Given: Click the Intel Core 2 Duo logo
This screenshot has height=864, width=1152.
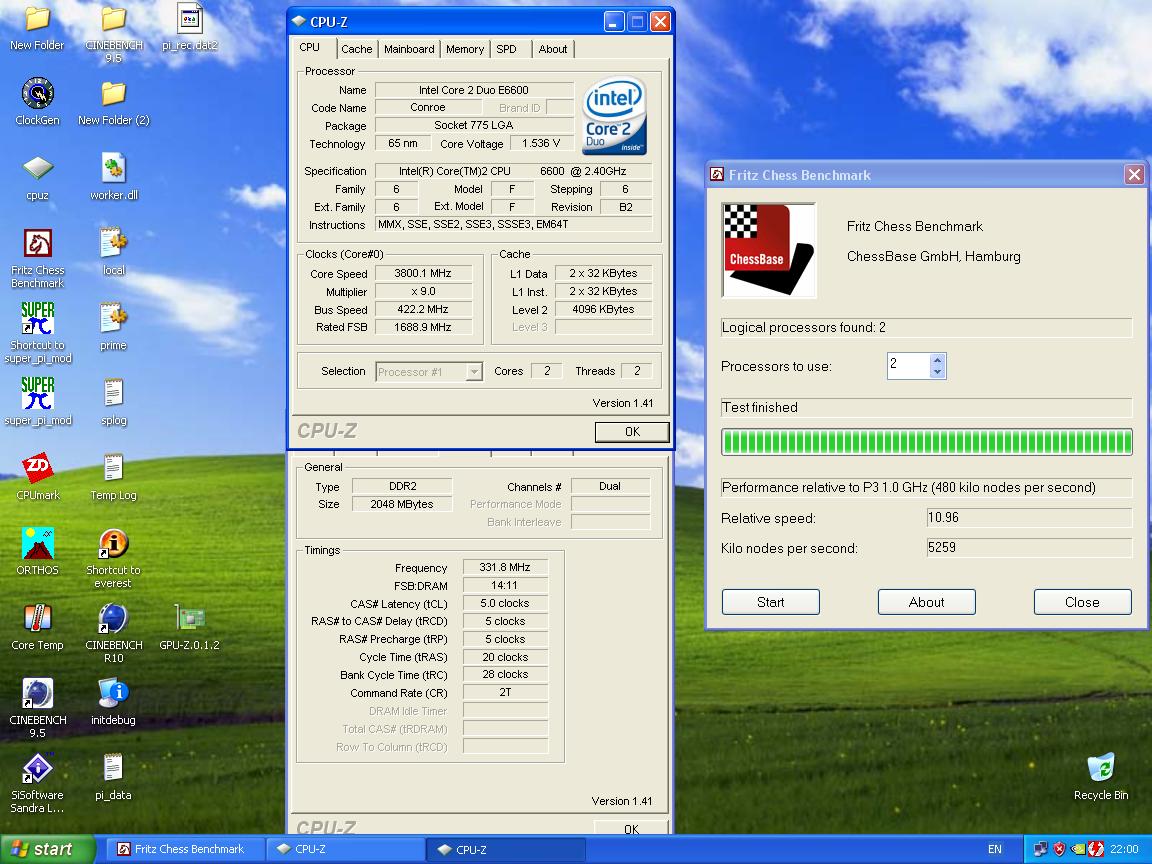Looking at the screenshot, I should tap(614, 115).
